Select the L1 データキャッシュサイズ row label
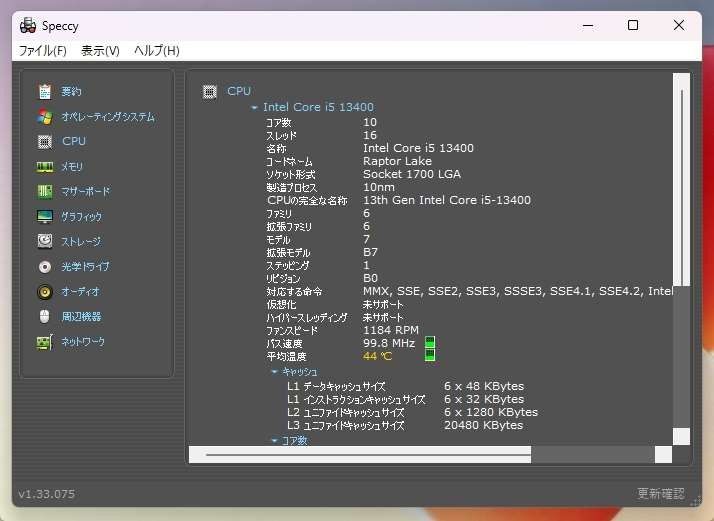The height and width of the screenshot is (521, 714). coord(336,386)
